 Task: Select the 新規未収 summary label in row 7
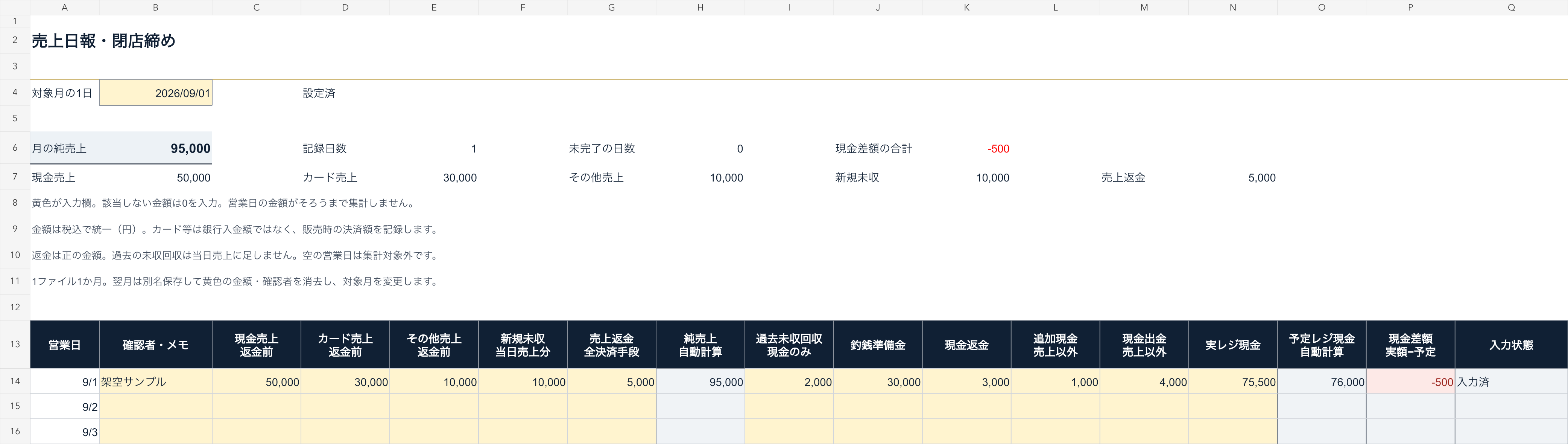(x=857, y=178)
